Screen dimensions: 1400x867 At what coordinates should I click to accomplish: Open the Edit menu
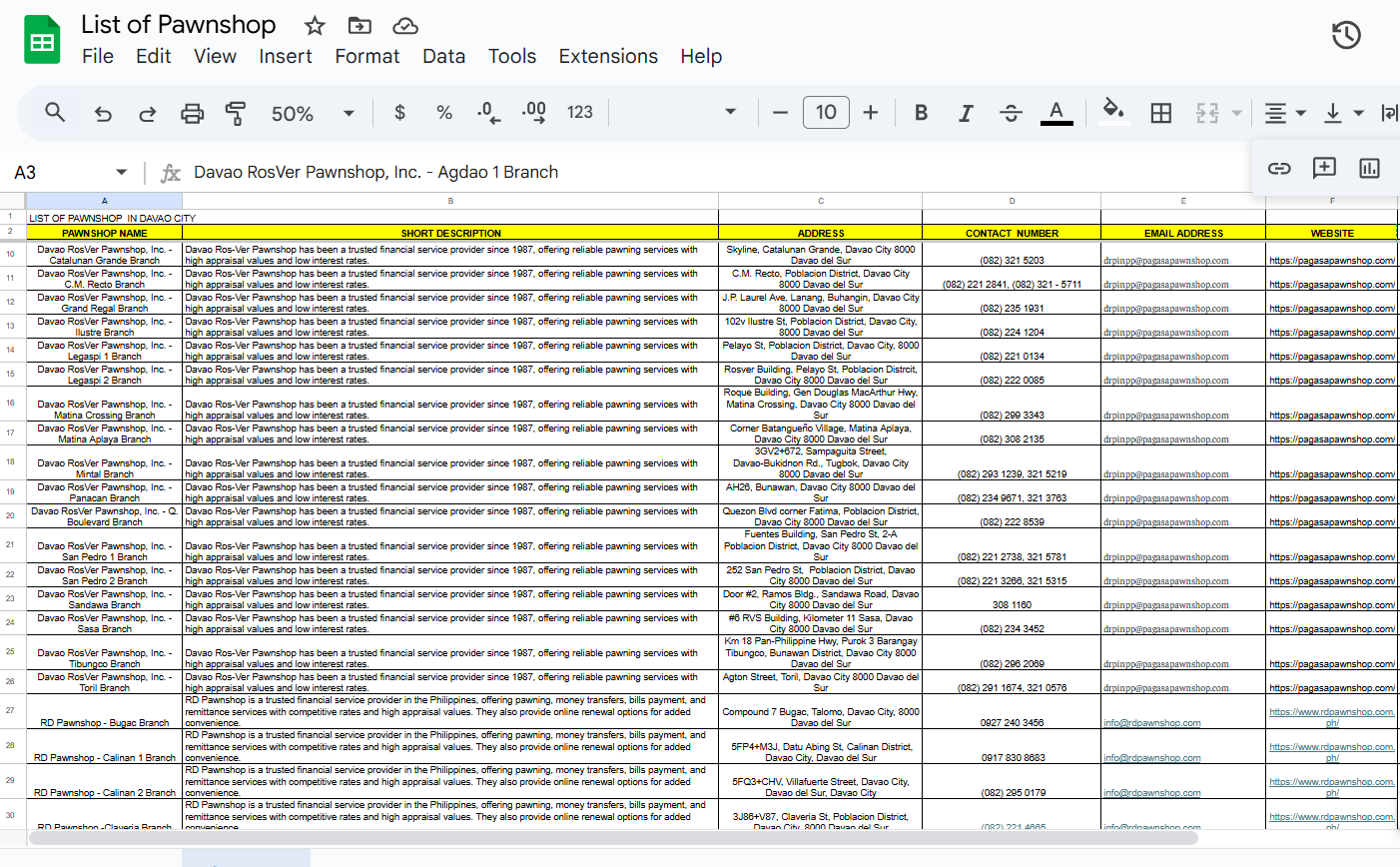tap(154, 56)
